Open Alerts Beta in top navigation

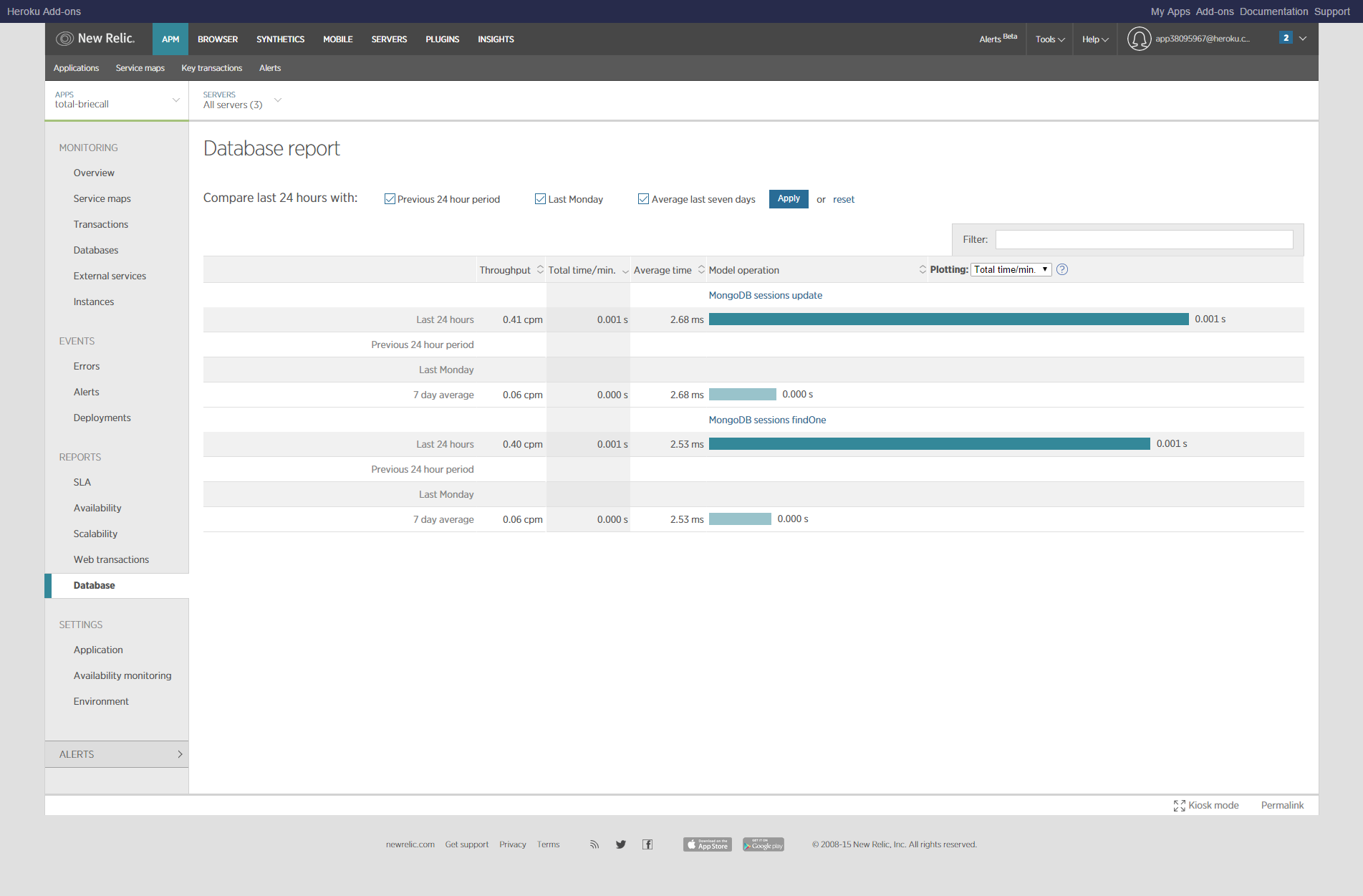click(998, 39)
